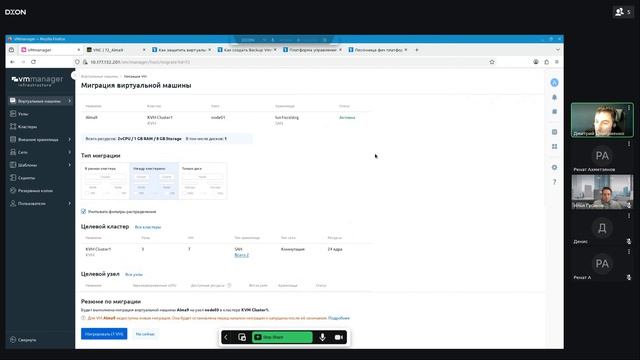Click the vmmanager logo
This screenshot has height=360, width=640.
38,80
